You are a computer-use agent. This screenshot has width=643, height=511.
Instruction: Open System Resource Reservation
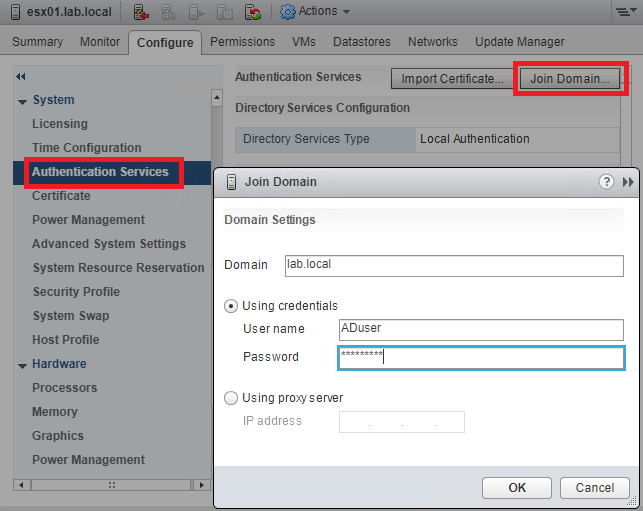pos(119,268)
